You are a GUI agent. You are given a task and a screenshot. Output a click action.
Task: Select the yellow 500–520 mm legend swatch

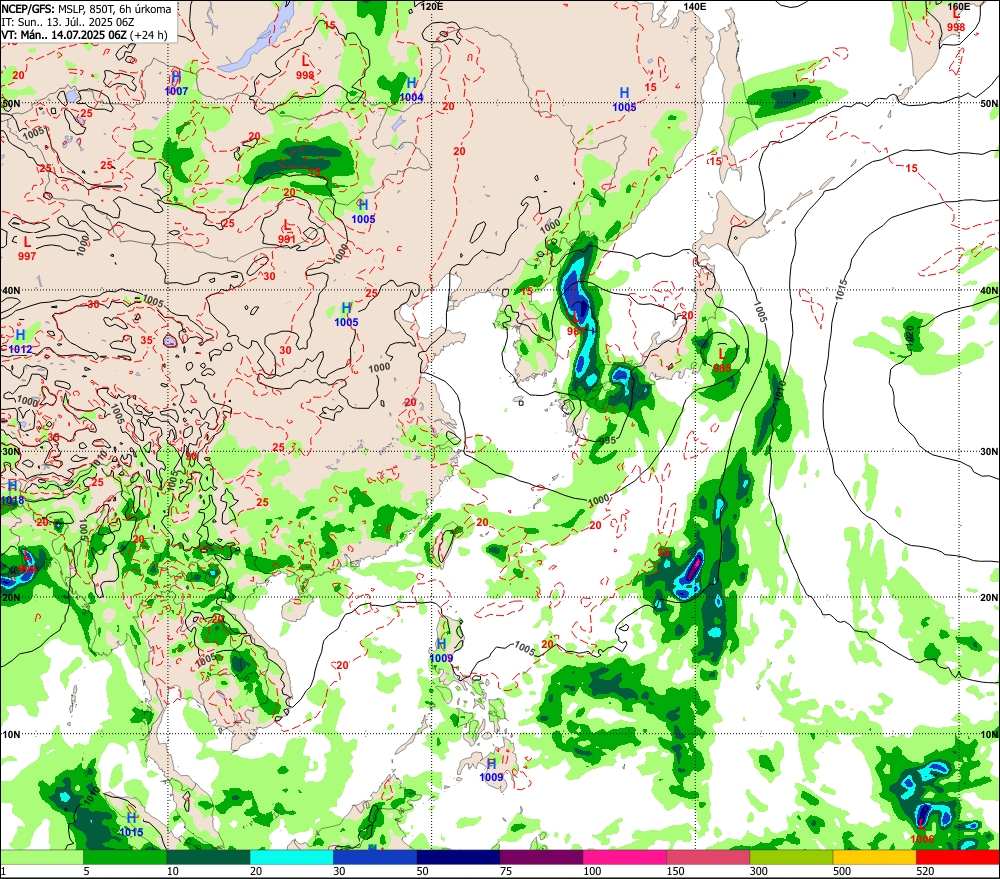(x=874, y=857)
